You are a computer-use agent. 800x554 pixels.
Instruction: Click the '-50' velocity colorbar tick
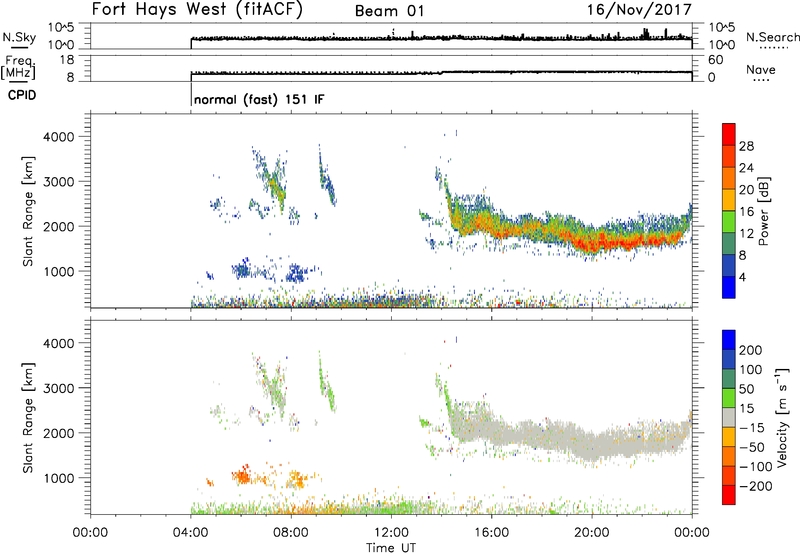pos(752,447)
